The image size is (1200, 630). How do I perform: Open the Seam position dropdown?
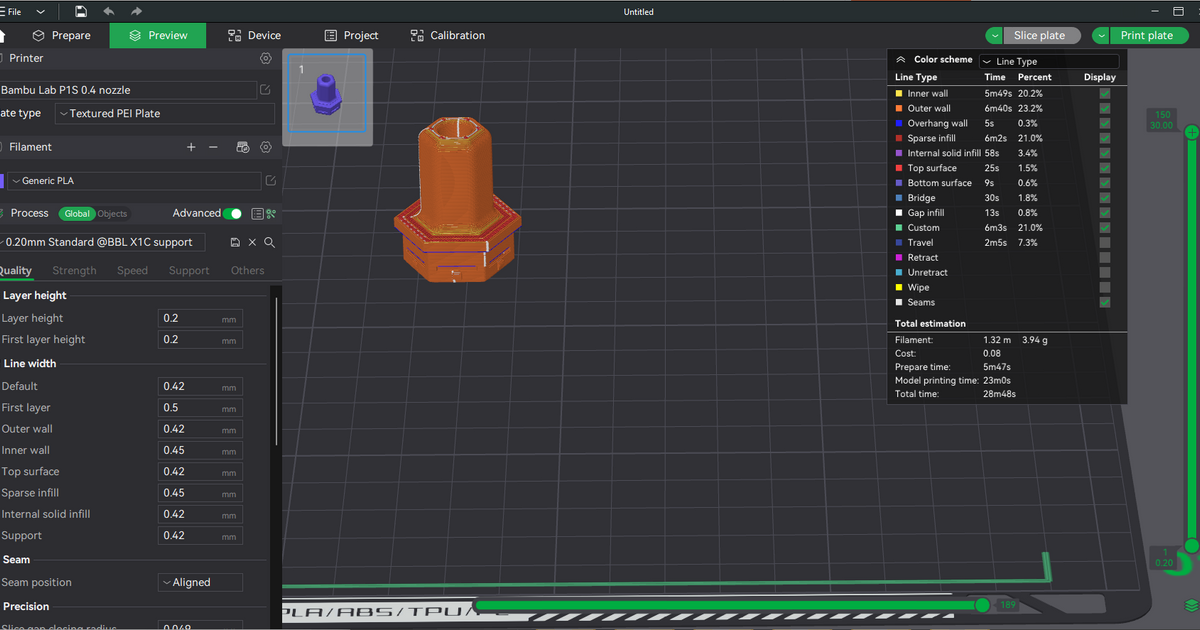pyautogui.click(x=200, y=582)
